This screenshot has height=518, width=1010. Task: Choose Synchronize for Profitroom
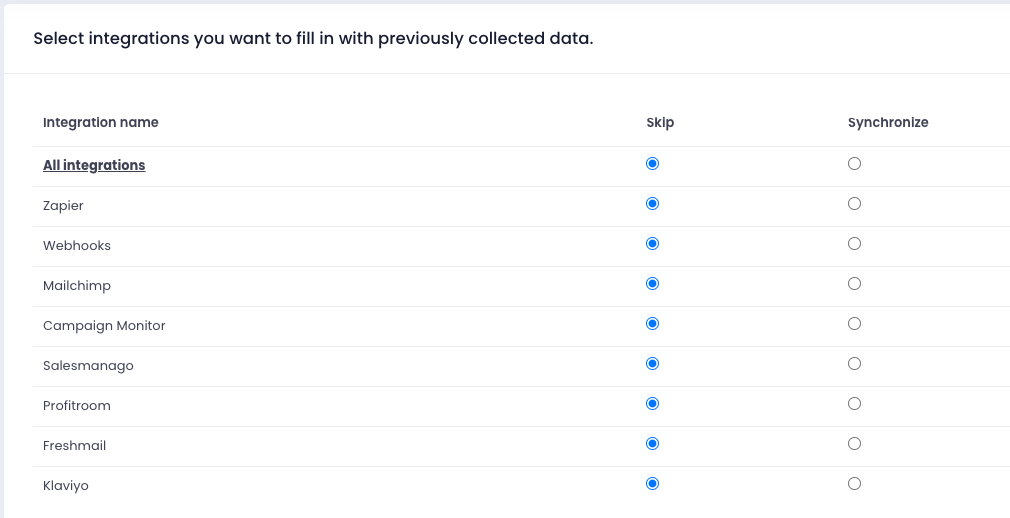[x=854, y=403]
